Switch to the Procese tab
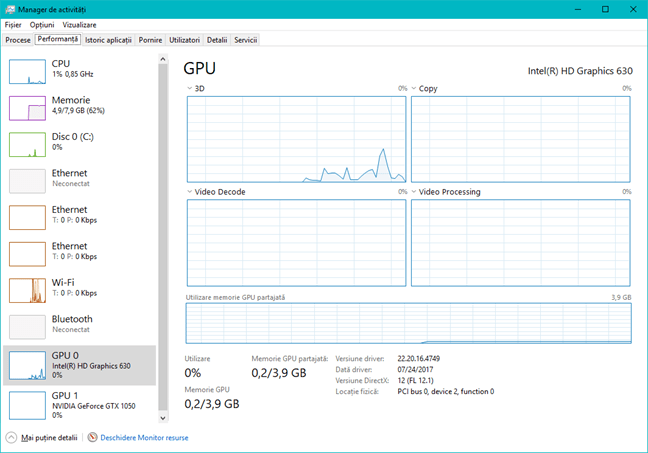 [18, 40]
